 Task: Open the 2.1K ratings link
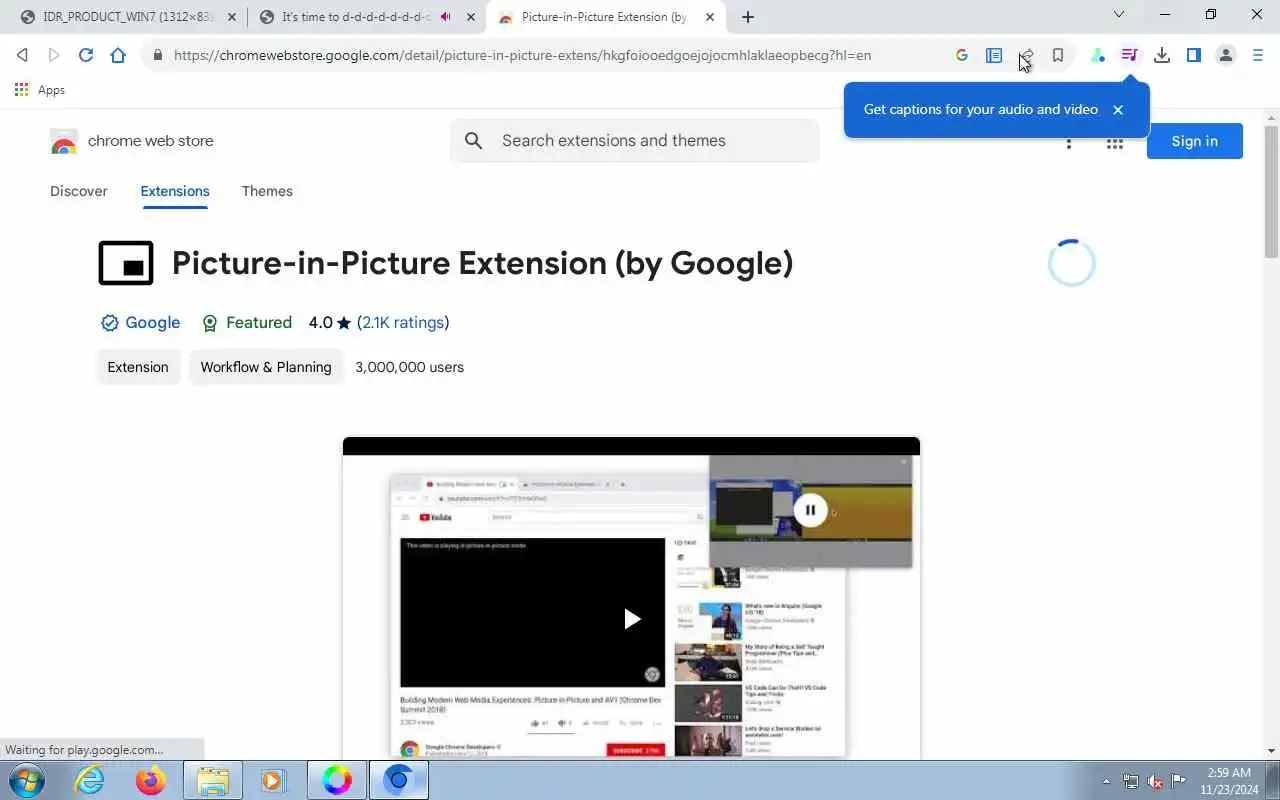tap(403, 322)
